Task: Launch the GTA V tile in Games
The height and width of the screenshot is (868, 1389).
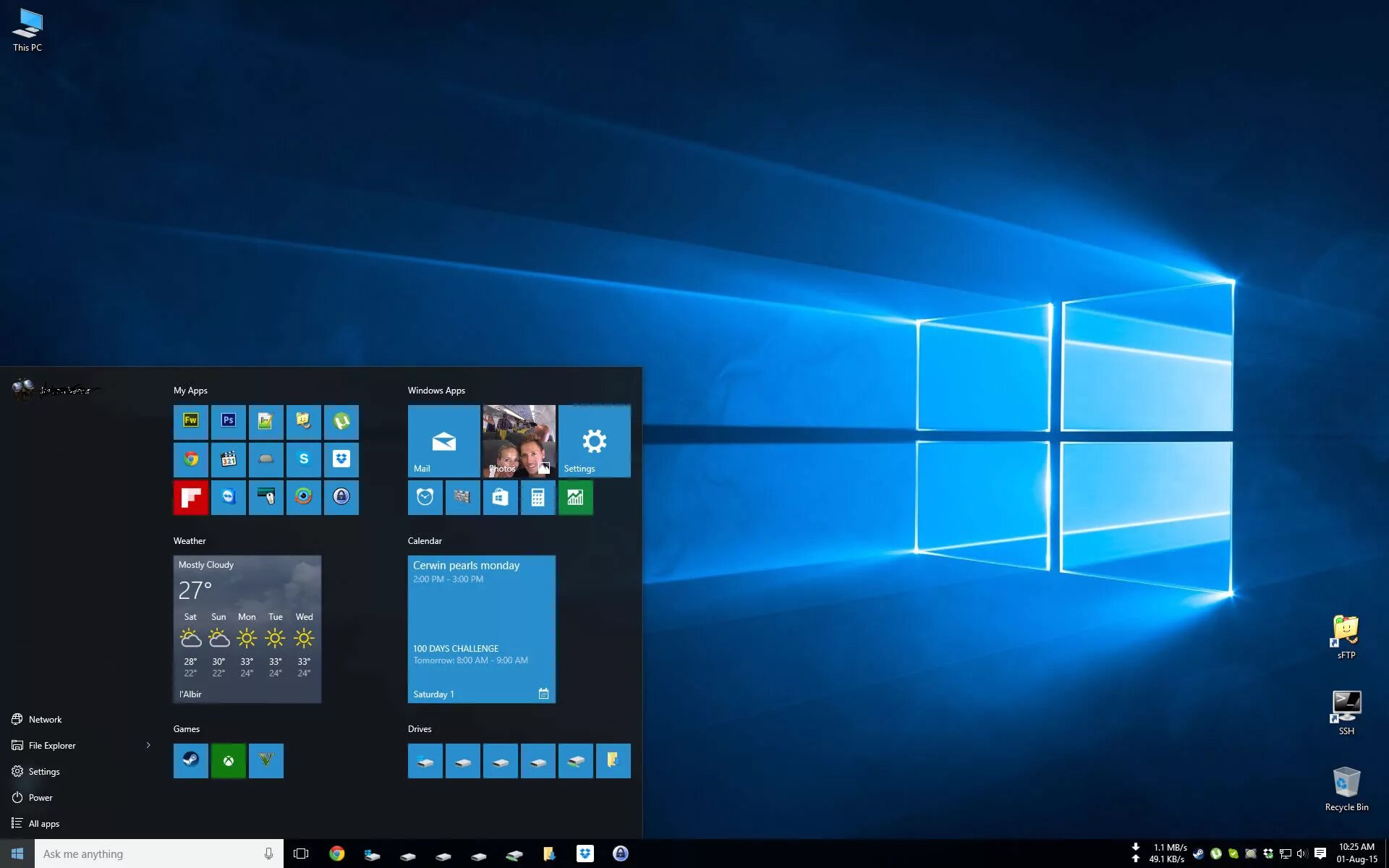Action: [x=266, y=760]
